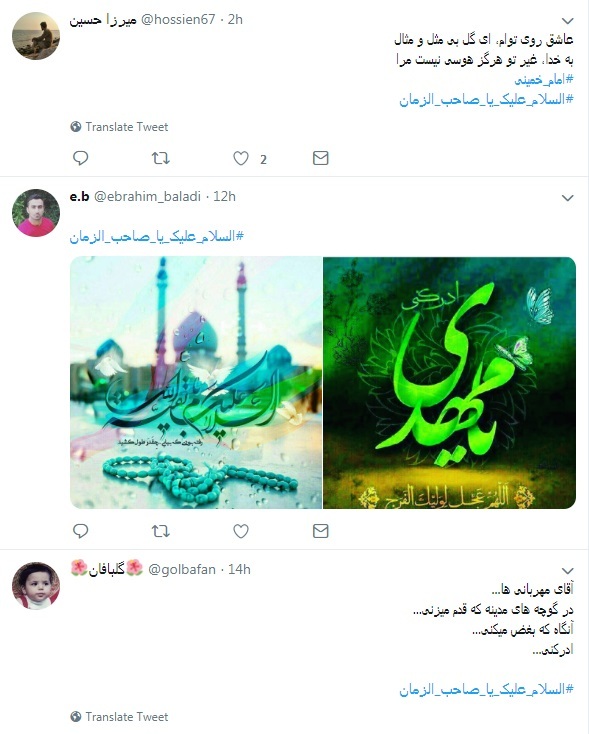This screenshot has height=734, width=589.
Task: Like the ebrahim_baladi tweet
Action: pos(241,531)
